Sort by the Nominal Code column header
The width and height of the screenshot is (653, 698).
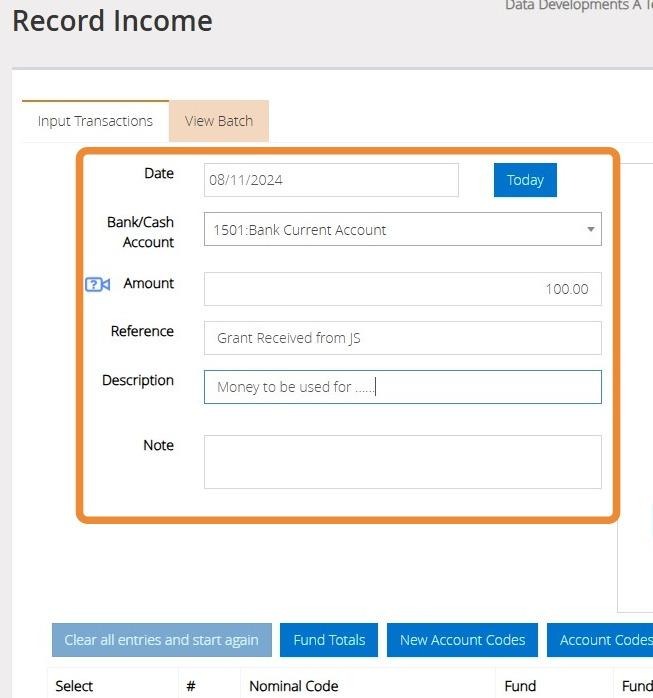point(294,686)
